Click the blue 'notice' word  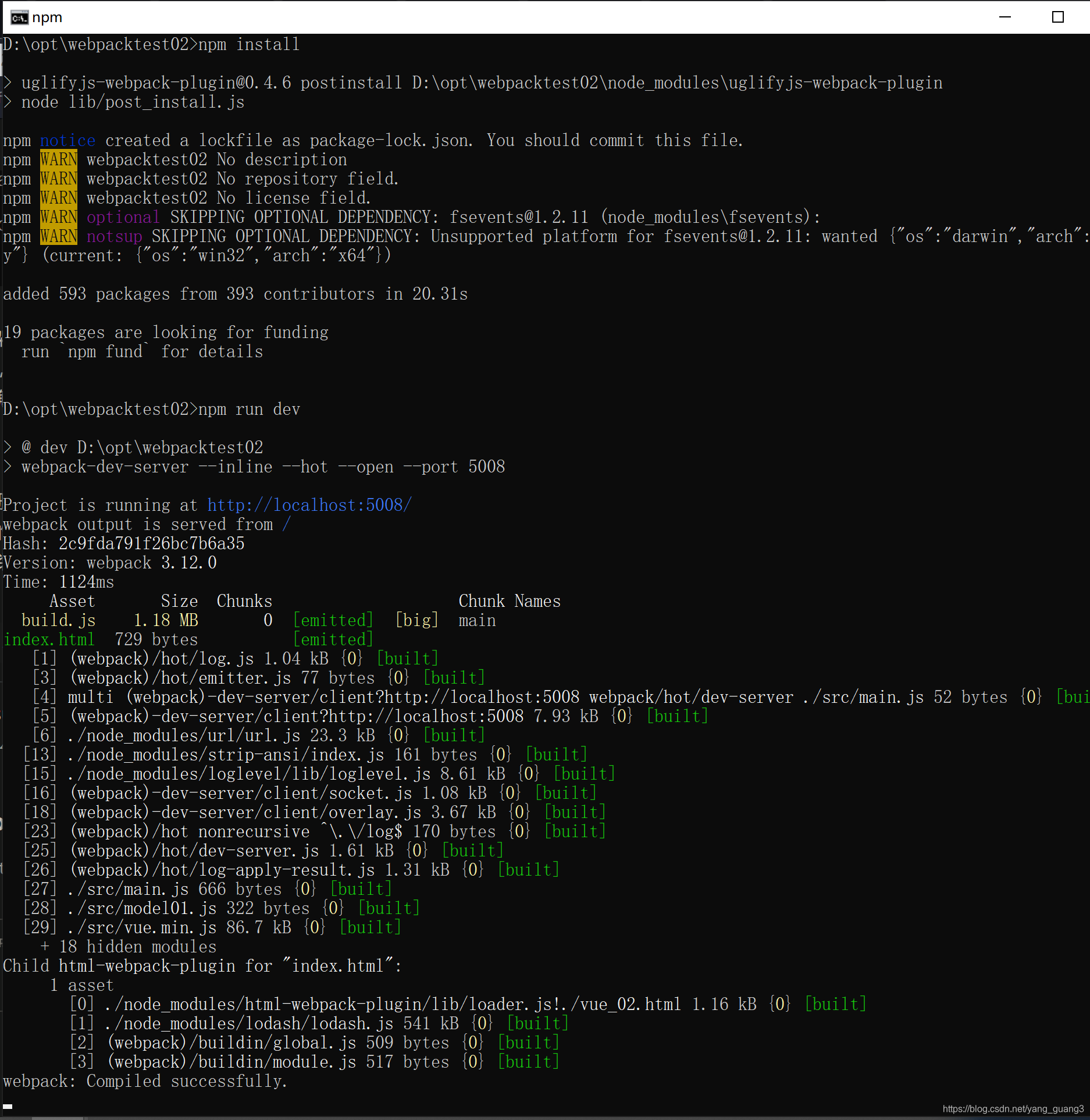point(67,140)
